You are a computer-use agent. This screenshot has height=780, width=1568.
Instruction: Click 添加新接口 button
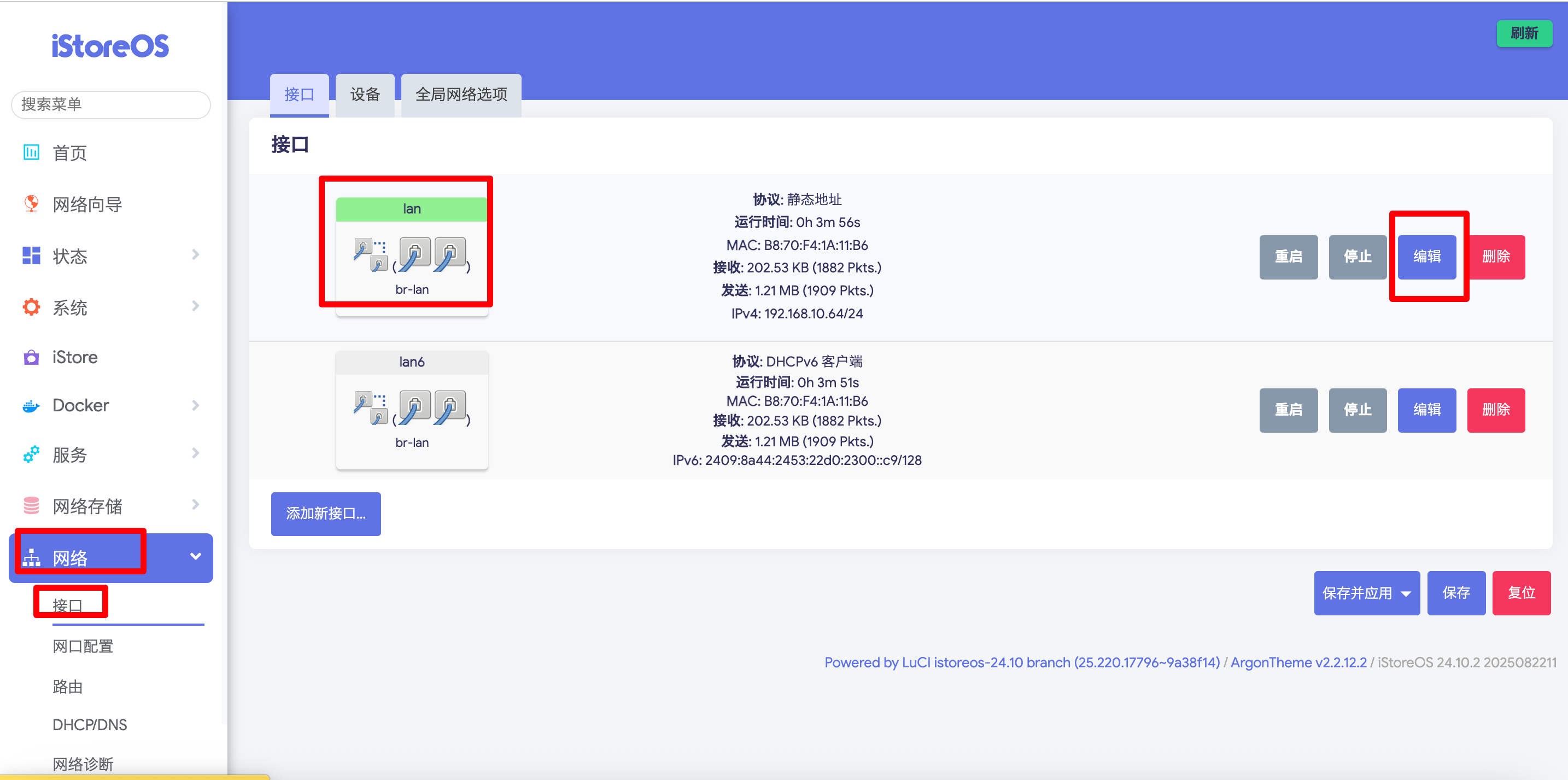coord(326,514)
